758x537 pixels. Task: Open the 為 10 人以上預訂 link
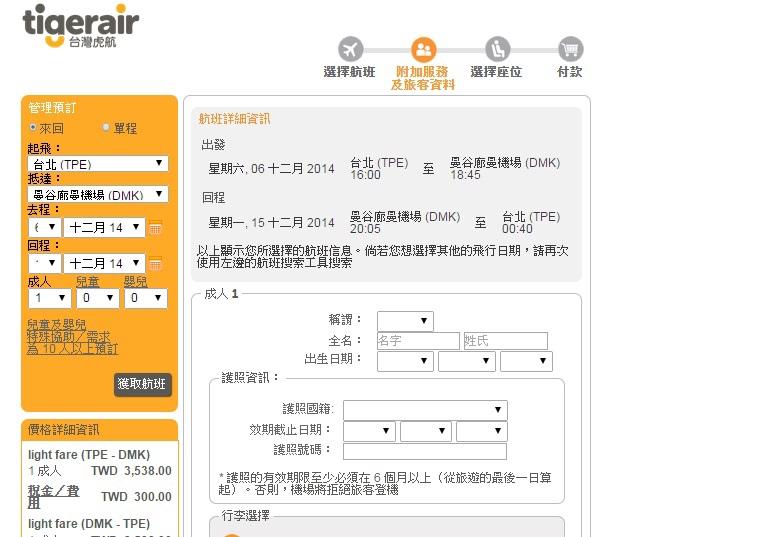pos(73,348)
